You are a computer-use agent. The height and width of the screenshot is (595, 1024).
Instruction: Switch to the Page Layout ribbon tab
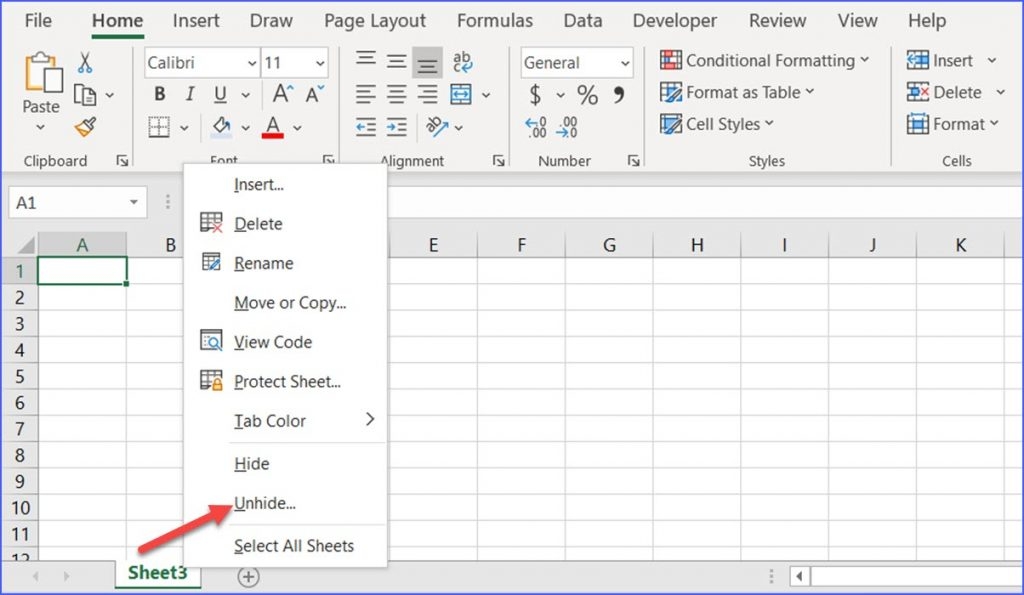375,21
